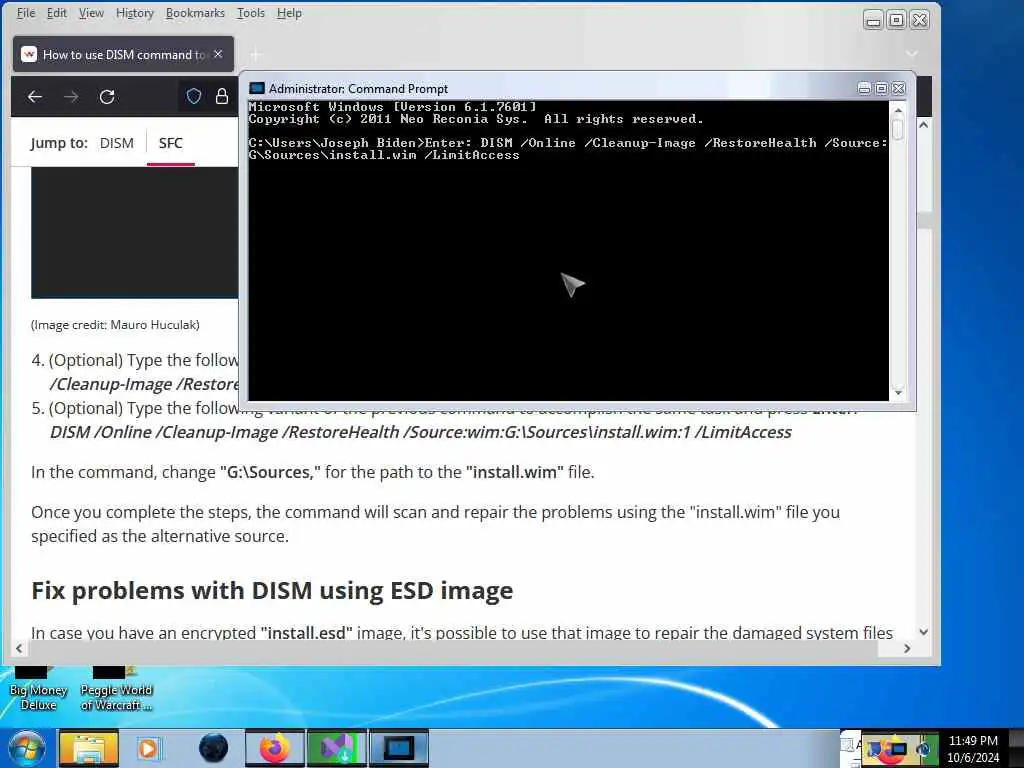This screenshot has width=1024, height=768.
Task: Open the View menu
Action: [91, 13]
